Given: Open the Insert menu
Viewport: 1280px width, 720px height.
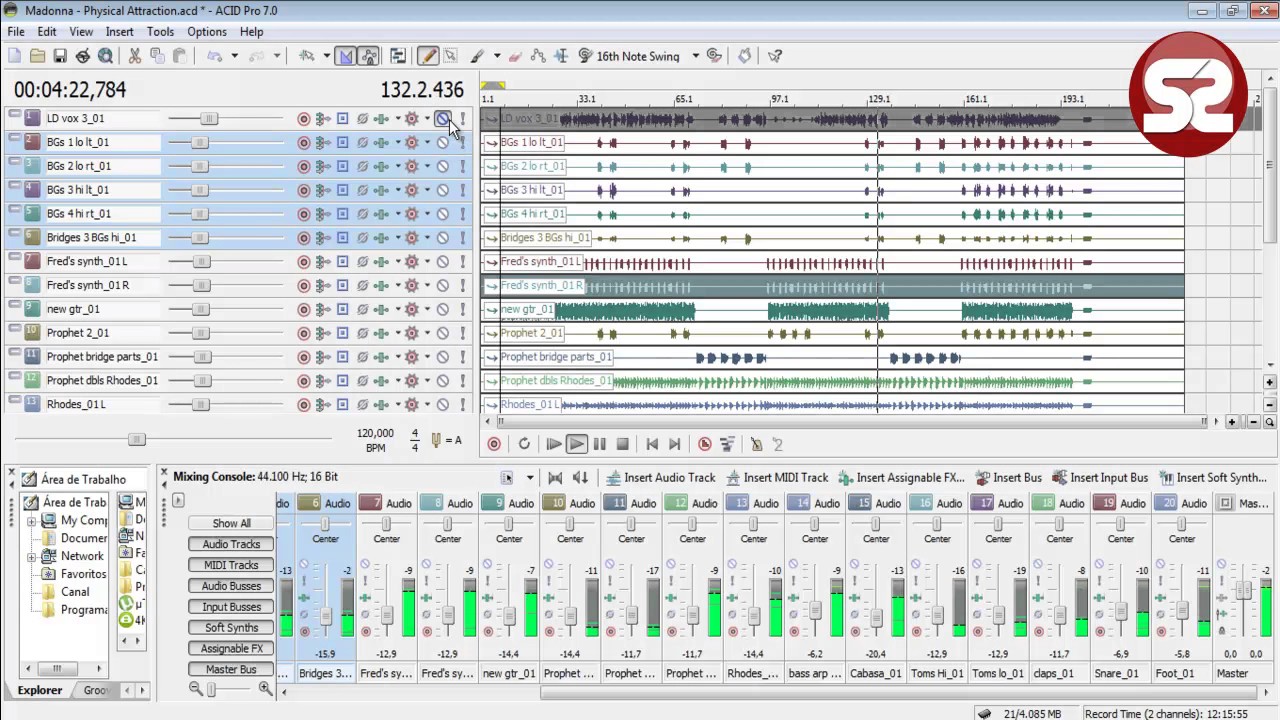Looking at the screenshot, I should [x=119, y=32].
